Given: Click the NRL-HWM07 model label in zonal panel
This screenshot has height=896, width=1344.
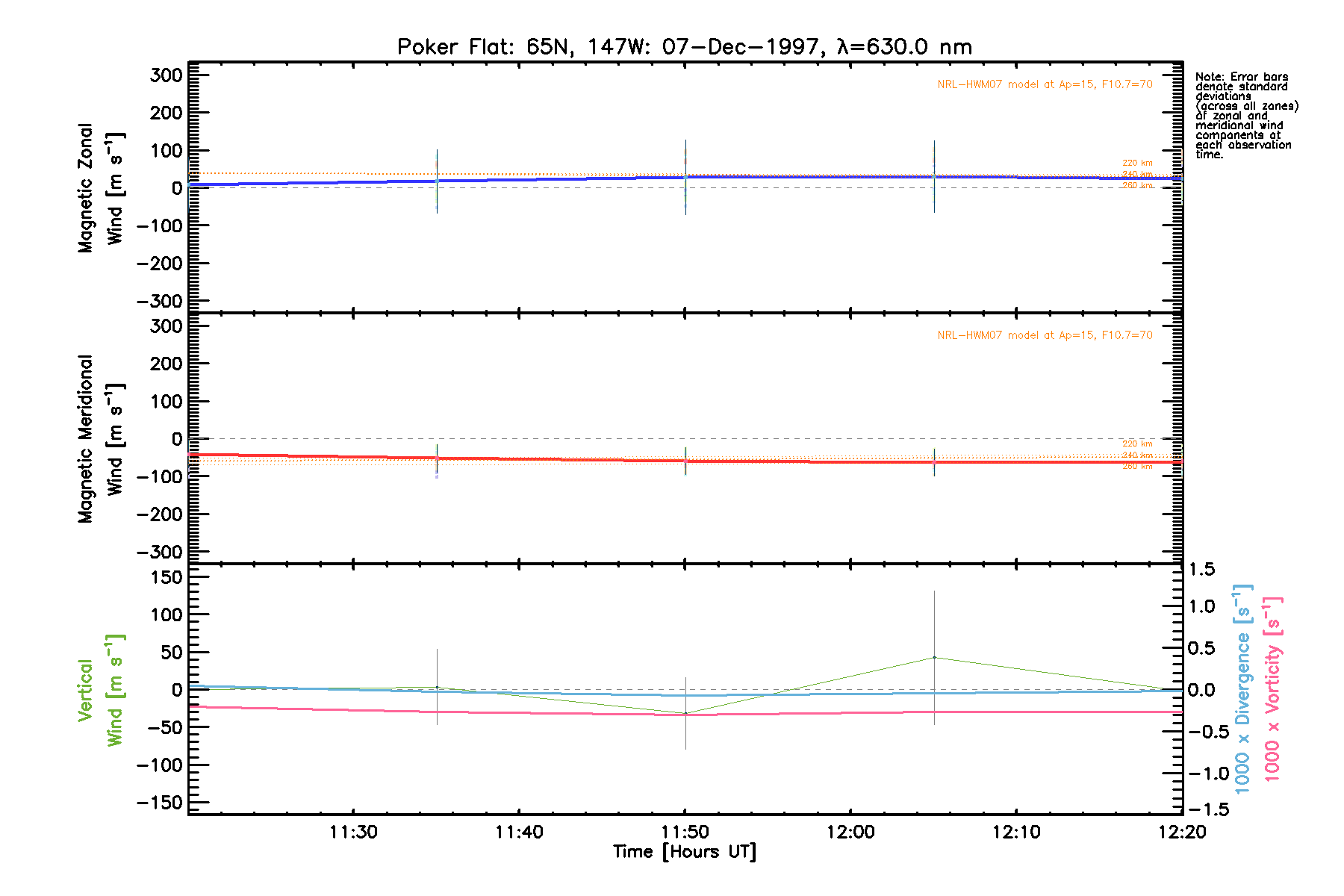Looking at the screenshot, I should click(1045, 84).
